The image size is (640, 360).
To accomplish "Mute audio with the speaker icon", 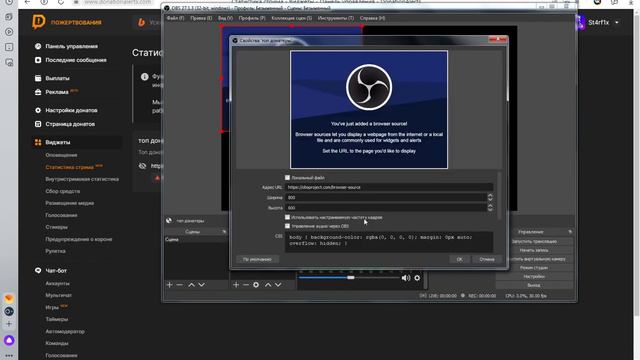I will click(406, 278).
